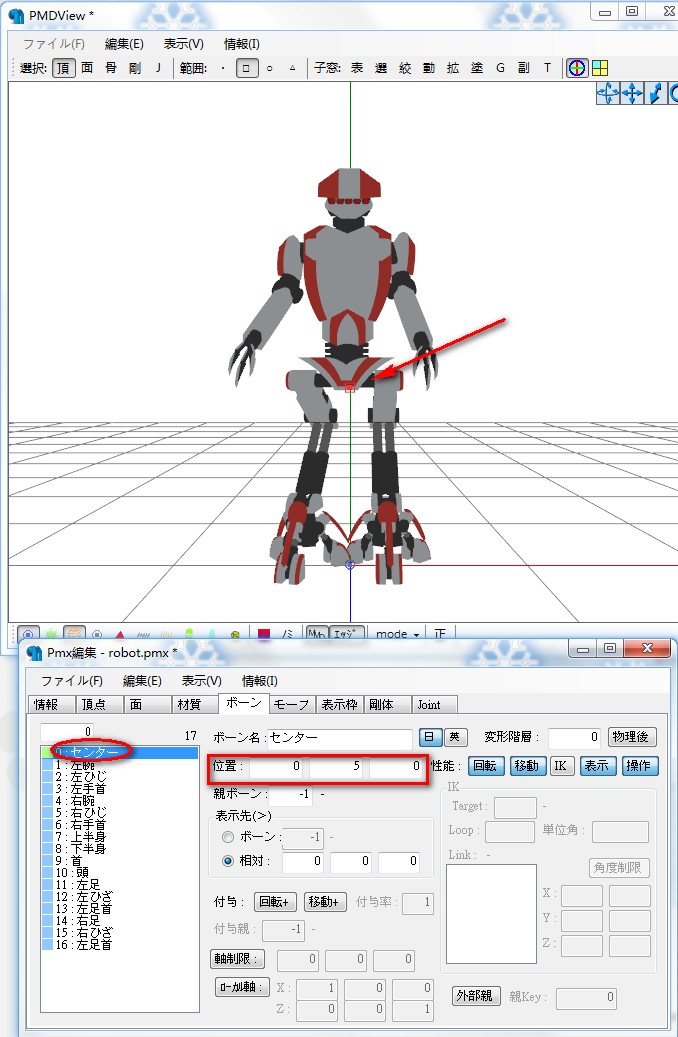Switch bone name to English 英

tap(455, 737)
